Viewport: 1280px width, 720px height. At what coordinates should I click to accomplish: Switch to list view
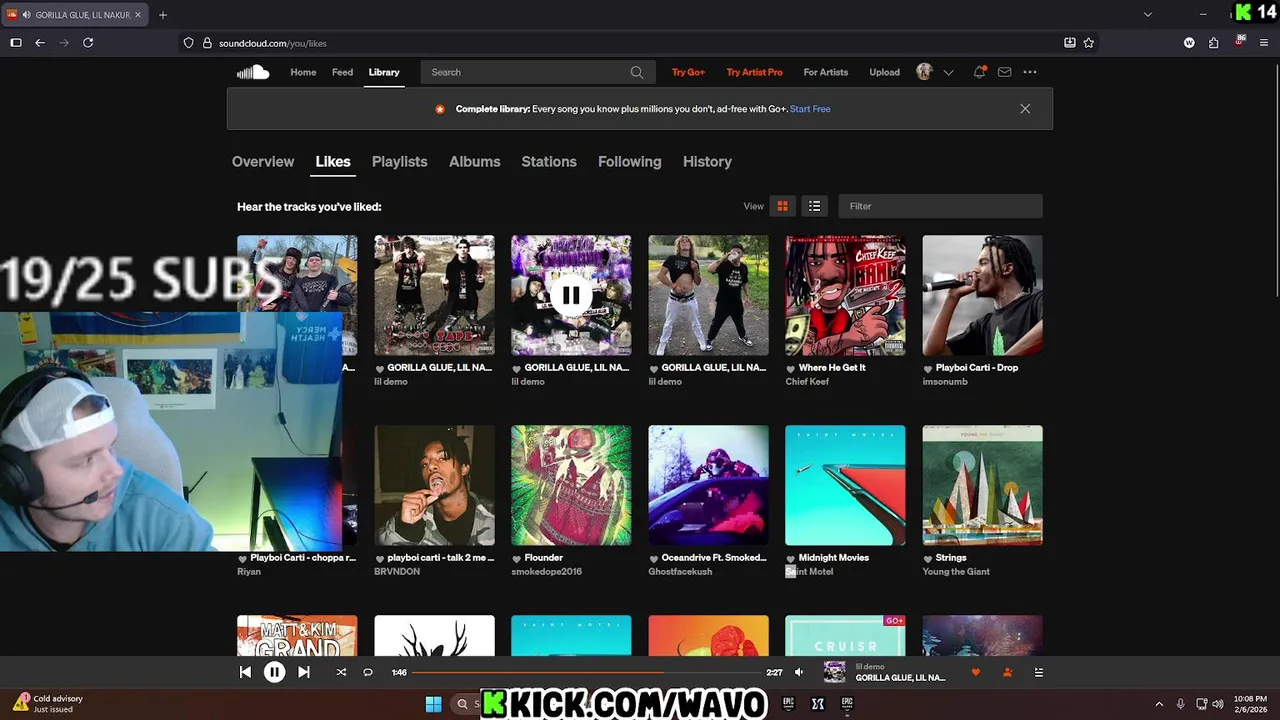tap(815, 206)
